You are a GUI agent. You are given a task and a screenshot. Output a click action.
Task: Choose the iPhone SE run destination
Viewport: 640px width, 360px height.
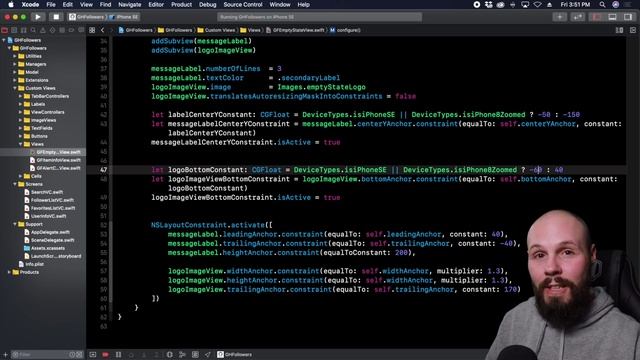(x=124, y=17)
